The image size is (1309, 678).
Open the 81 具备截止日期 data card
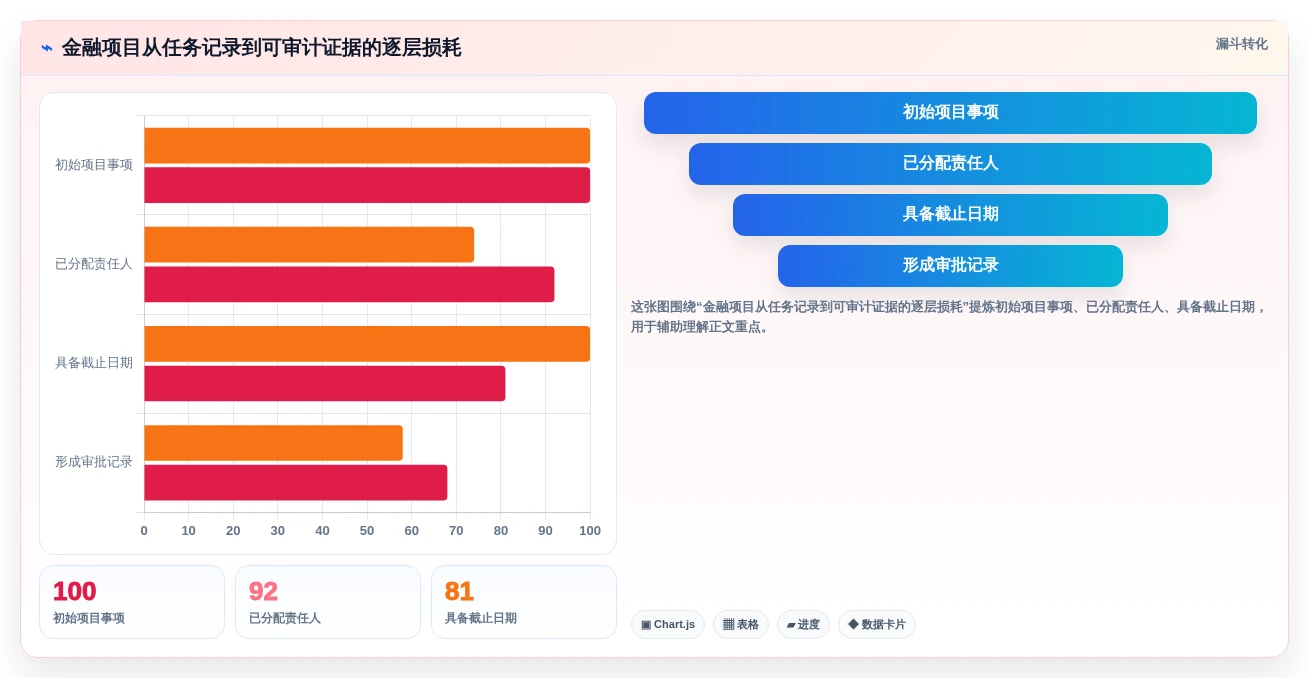click(x=524, y=602)
